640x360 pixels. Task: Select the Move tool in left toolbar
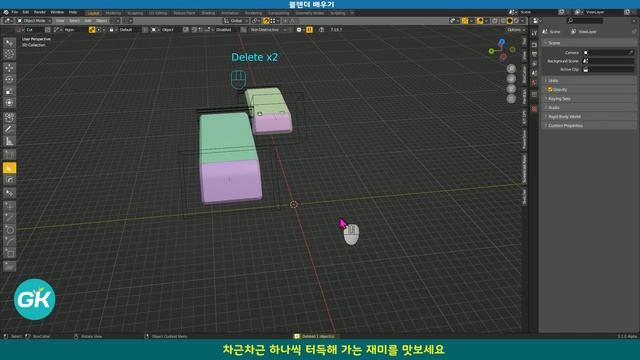coord(9,68)
